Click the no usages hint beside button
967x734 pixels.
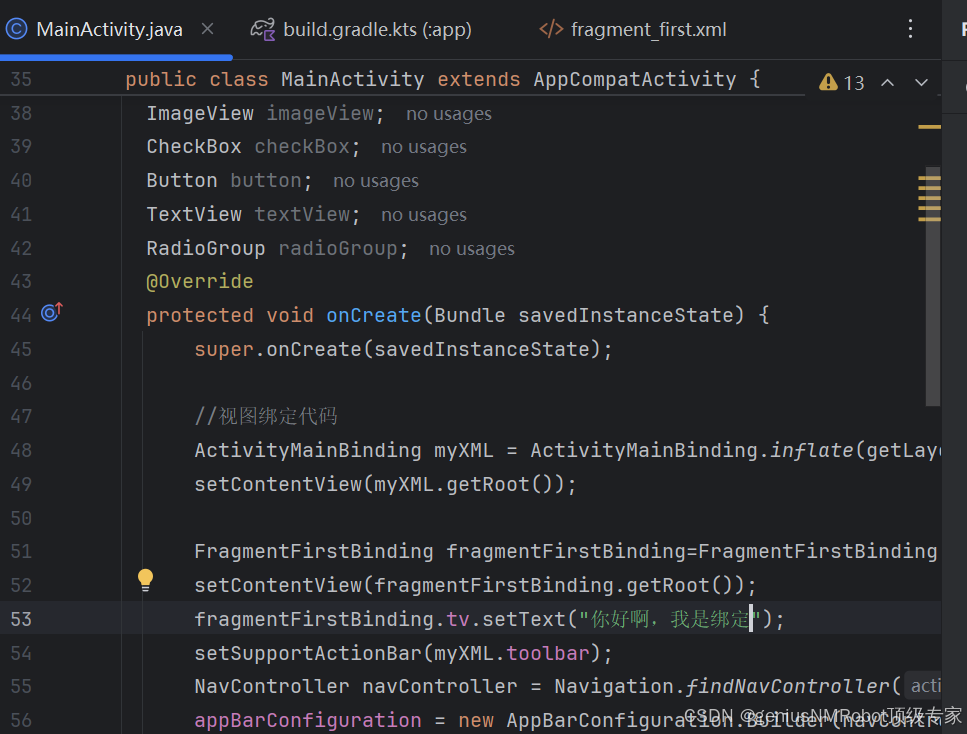[x=375, y=180]
